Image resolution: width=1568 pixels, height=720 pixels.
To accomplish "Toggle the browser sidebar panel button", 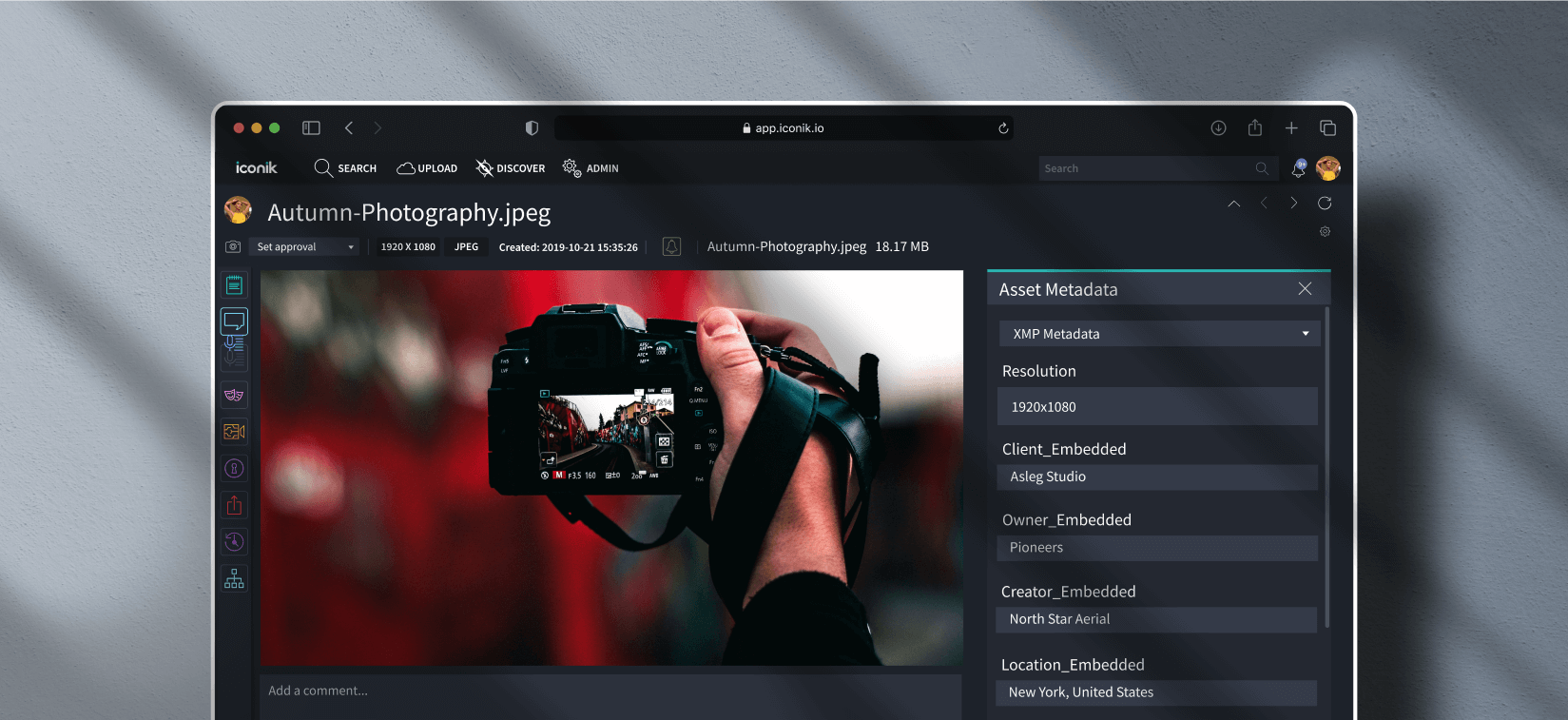I will click(311, 128).
